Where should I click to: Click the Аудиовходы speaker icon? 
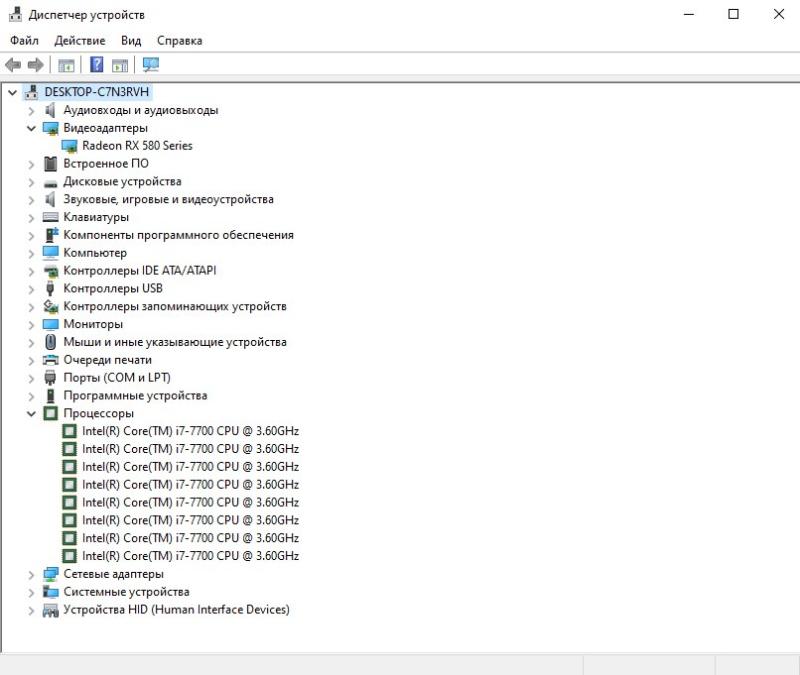pyautogui.click(x=50, y=110)
